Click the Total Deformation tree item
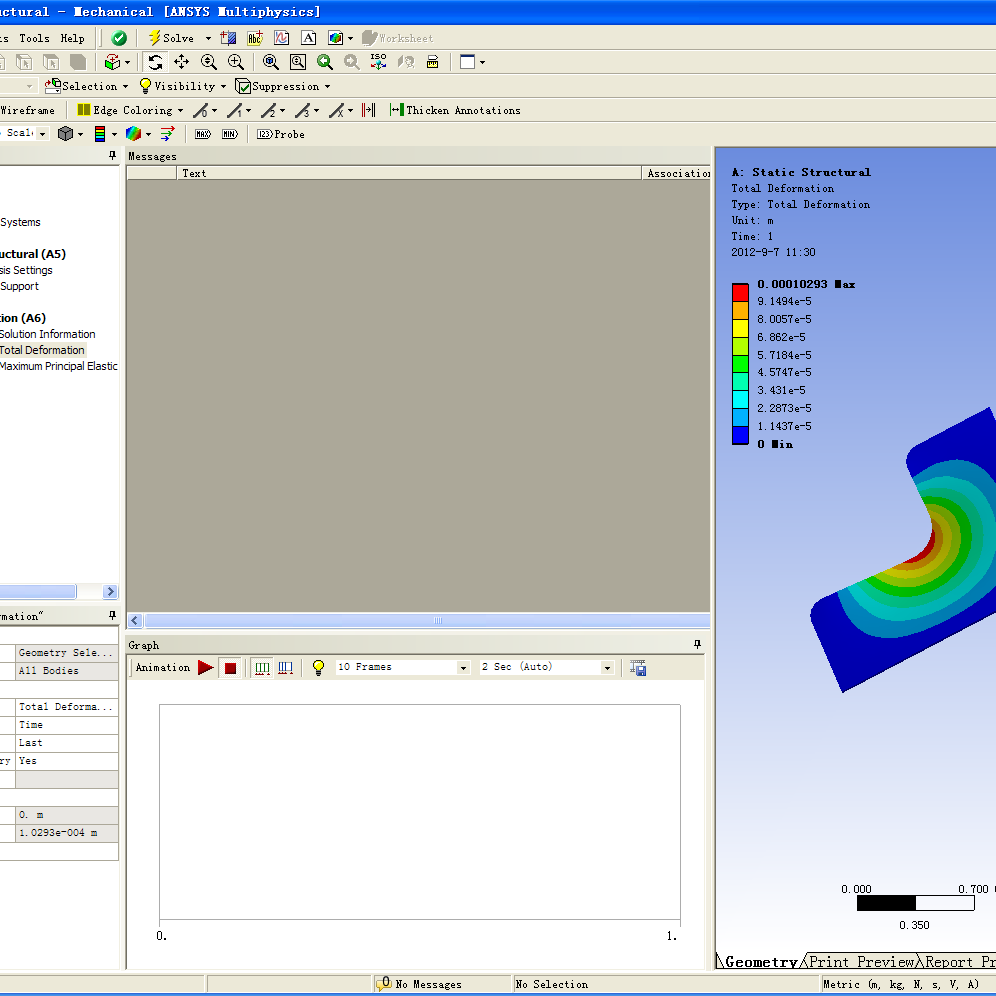Image resolution: width=996 pixels, height=996 pixels. tap(42, 350)
